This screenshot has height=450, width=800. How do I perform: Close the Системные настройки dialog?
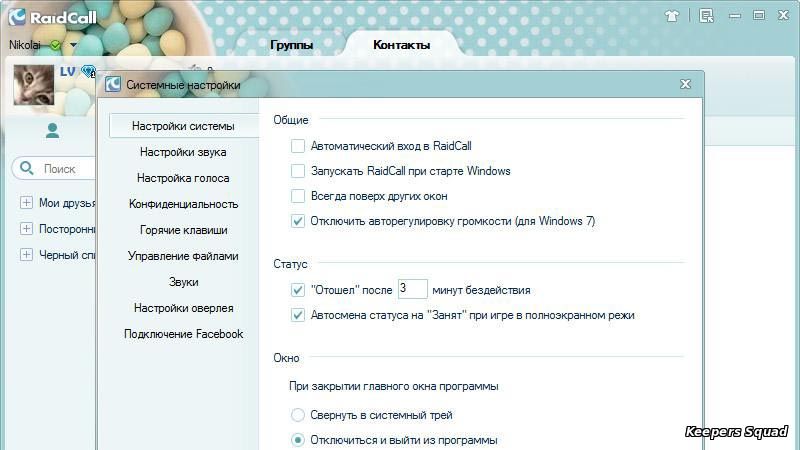tap(685, 84)
